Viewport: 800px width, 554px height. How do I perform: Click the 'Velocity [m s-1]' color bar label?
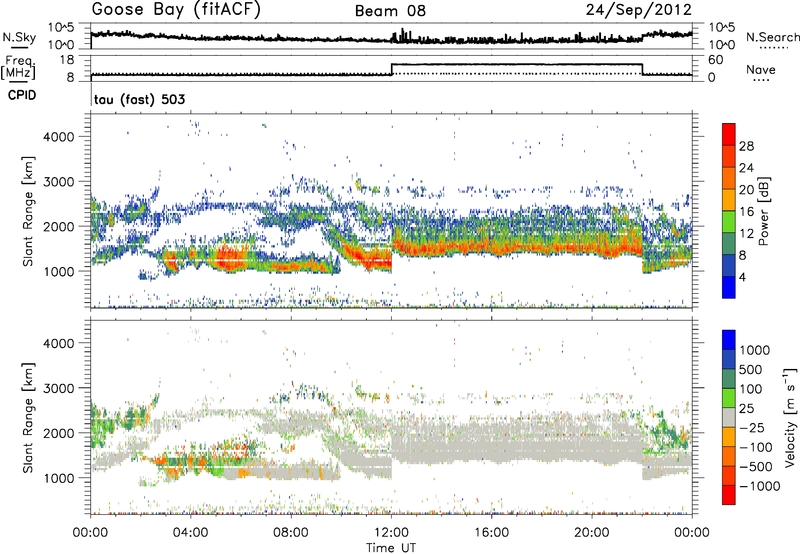coord(790,418)
